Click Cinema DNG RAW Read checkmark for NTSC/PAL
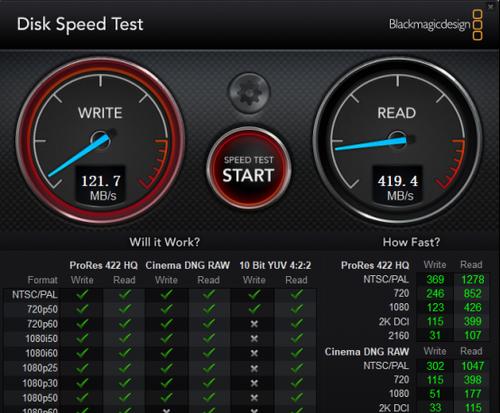This screenshot has width=500, height=413. [209, 294]
